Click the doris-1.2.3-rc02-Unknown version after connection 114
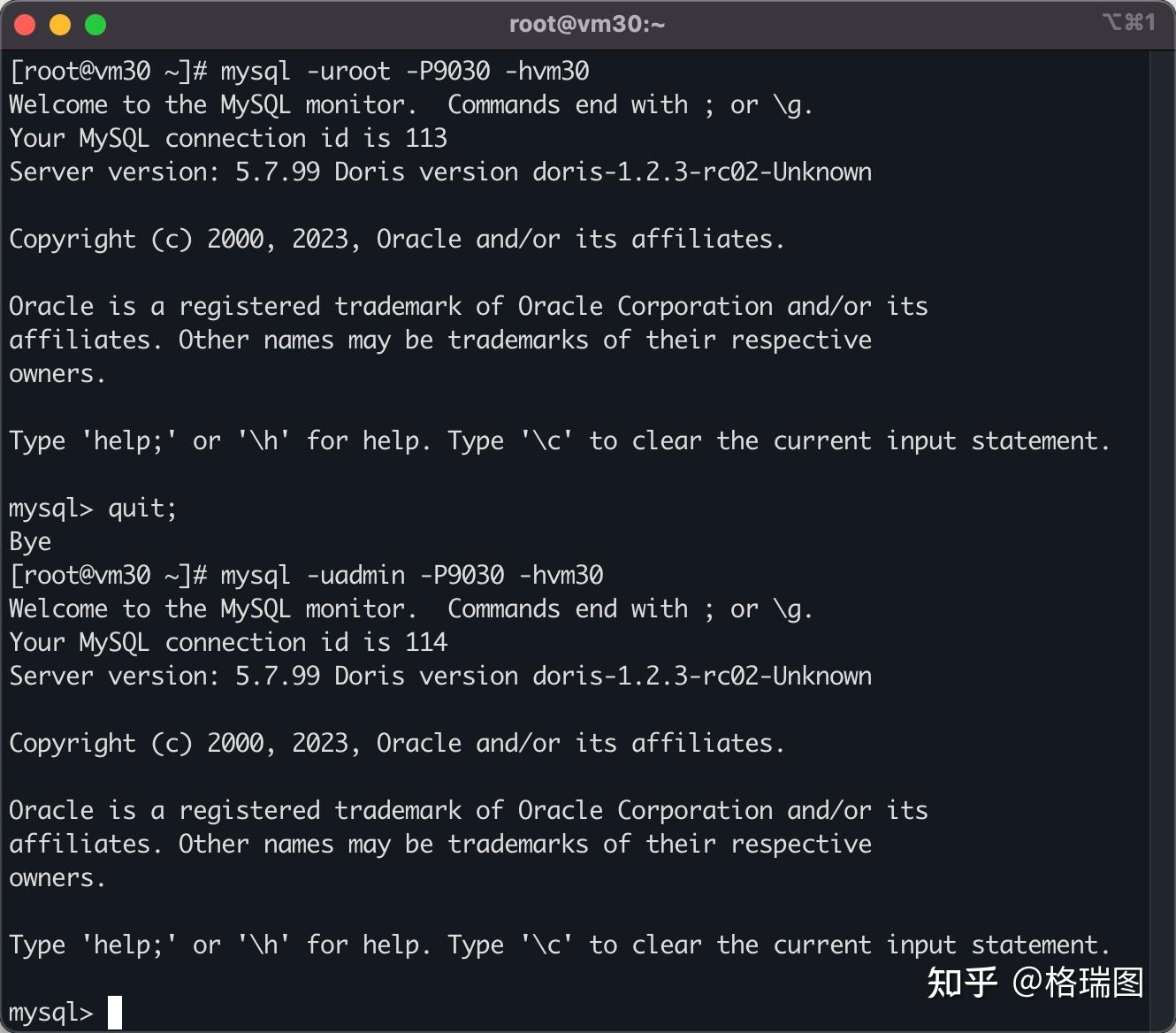Image resolution: width=1176 pixels, height=1033 pixels. click(x=702, y=676)
